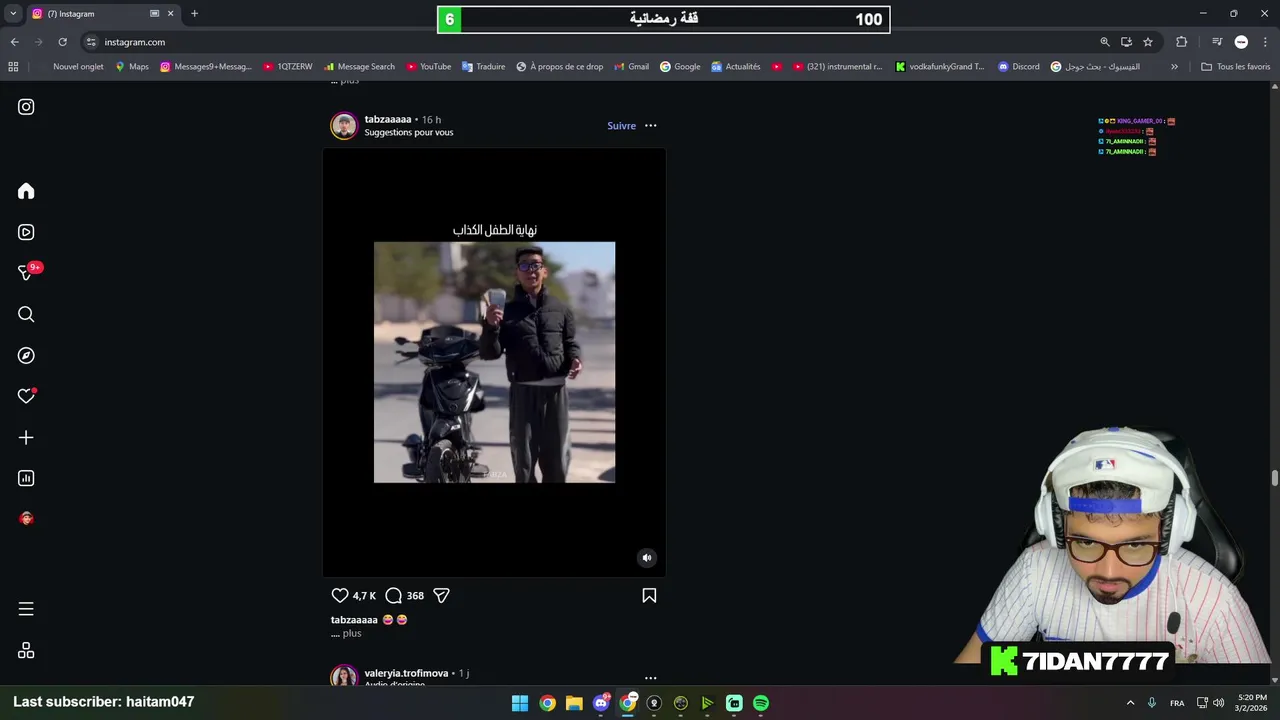Open the browser extensions puzzle icon
This screenshot has height=720, width=1280.
point(1182,42)
